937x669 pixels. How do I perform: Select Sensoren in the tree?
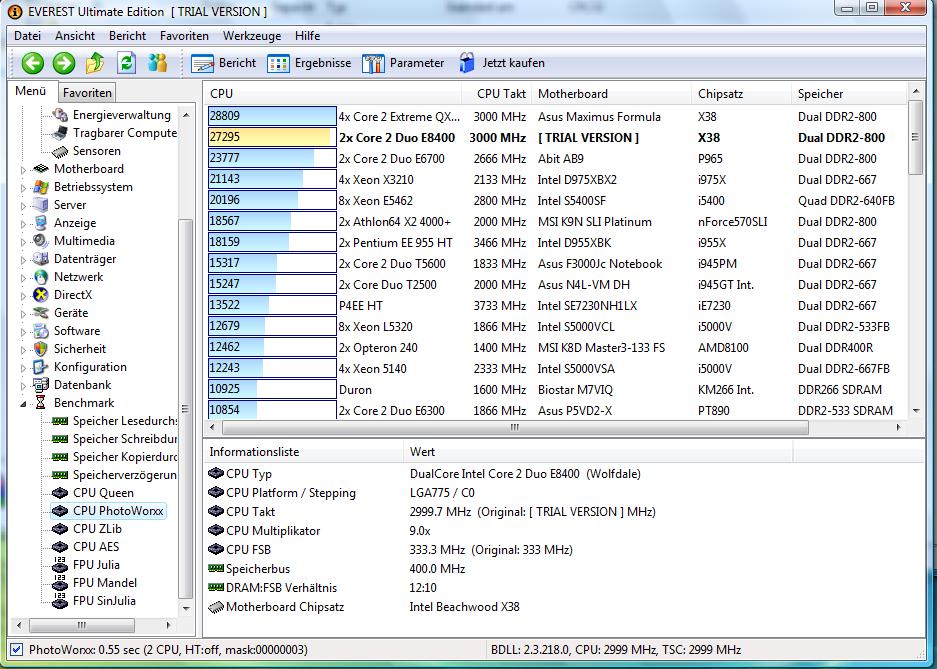(96, 151)
